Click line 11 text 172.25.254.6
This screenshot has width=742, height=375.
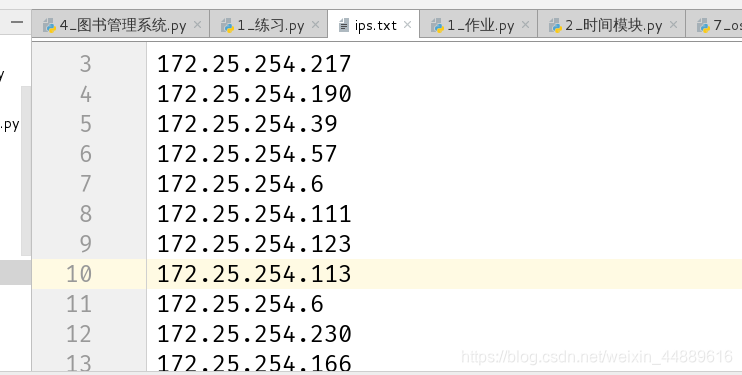point(240,304)
